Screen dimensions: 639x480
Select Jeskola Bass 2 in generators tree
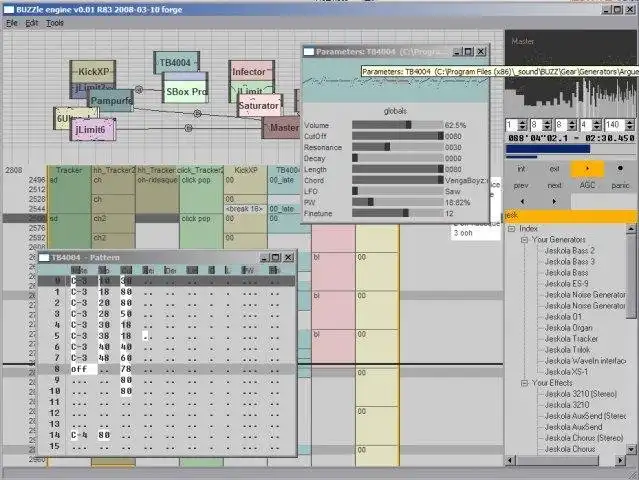click(x=570, y=251)
